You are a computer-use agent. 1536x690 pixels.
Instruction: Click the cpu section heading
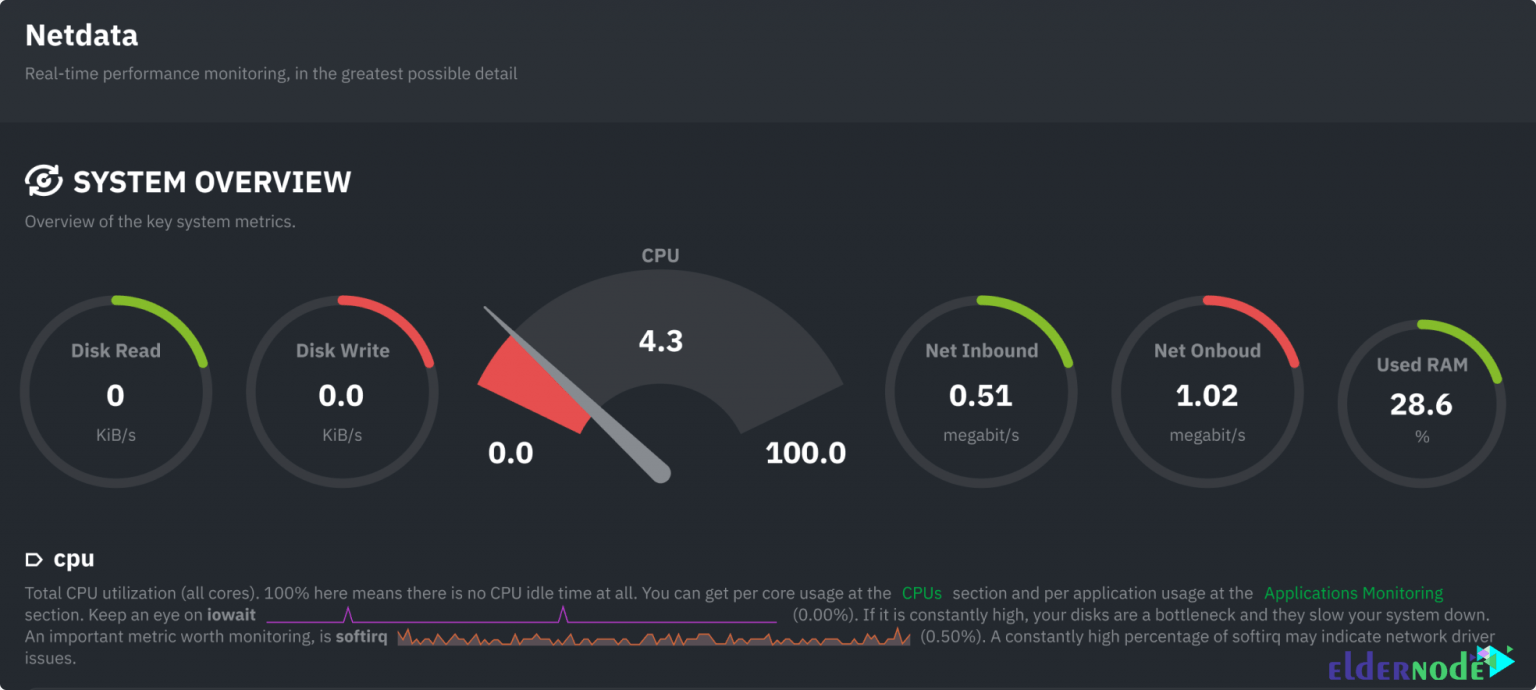pyautogui.click(x=74, y=559)
